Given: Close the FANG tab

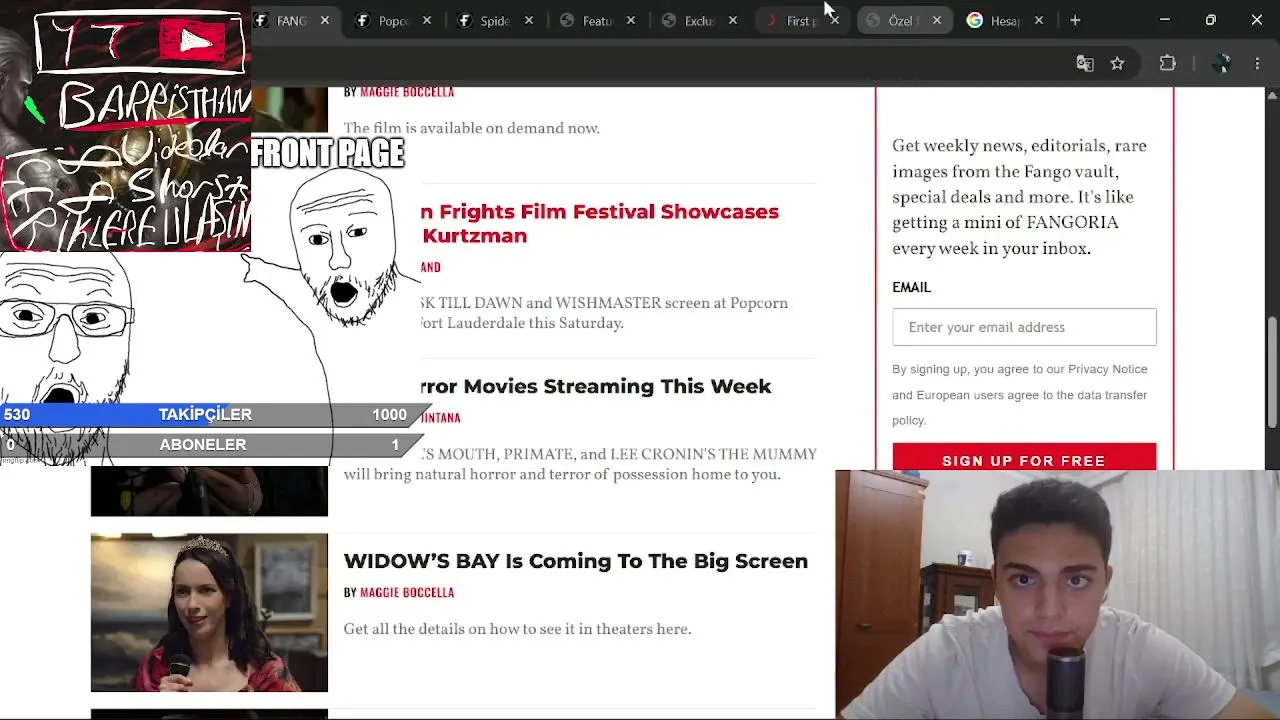Looking at the screenshot, I should coord(325,20).
